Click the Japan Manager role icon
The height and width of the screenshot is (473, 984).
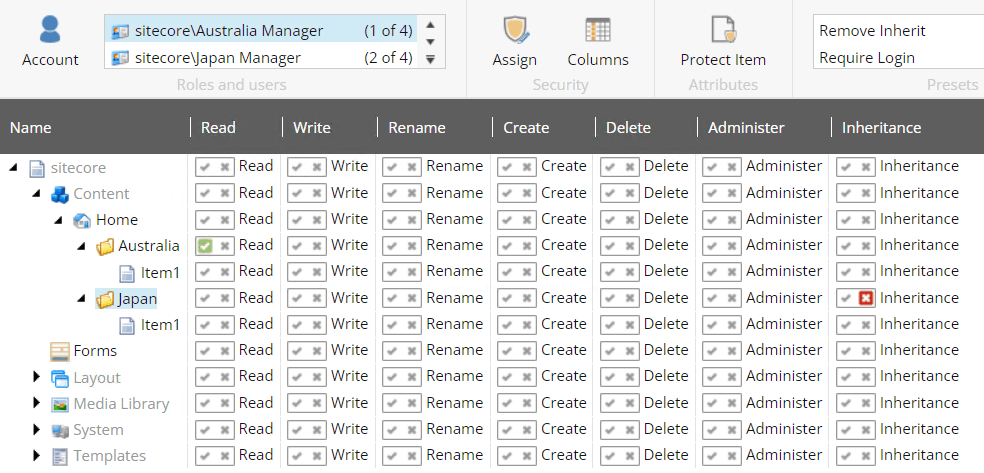point(119,58)
